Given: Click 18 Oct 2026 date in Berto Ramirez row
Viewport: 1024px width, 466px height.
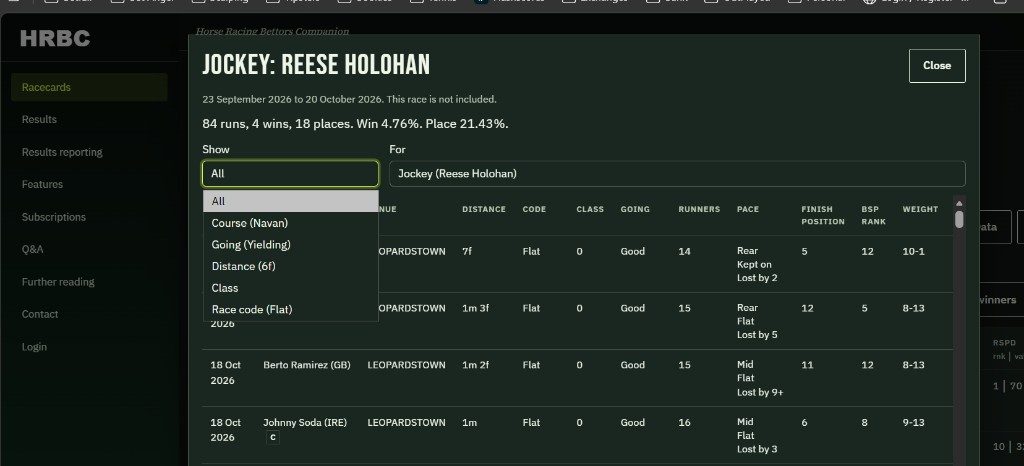Looking at the screenshot, I should click(225, 373).
